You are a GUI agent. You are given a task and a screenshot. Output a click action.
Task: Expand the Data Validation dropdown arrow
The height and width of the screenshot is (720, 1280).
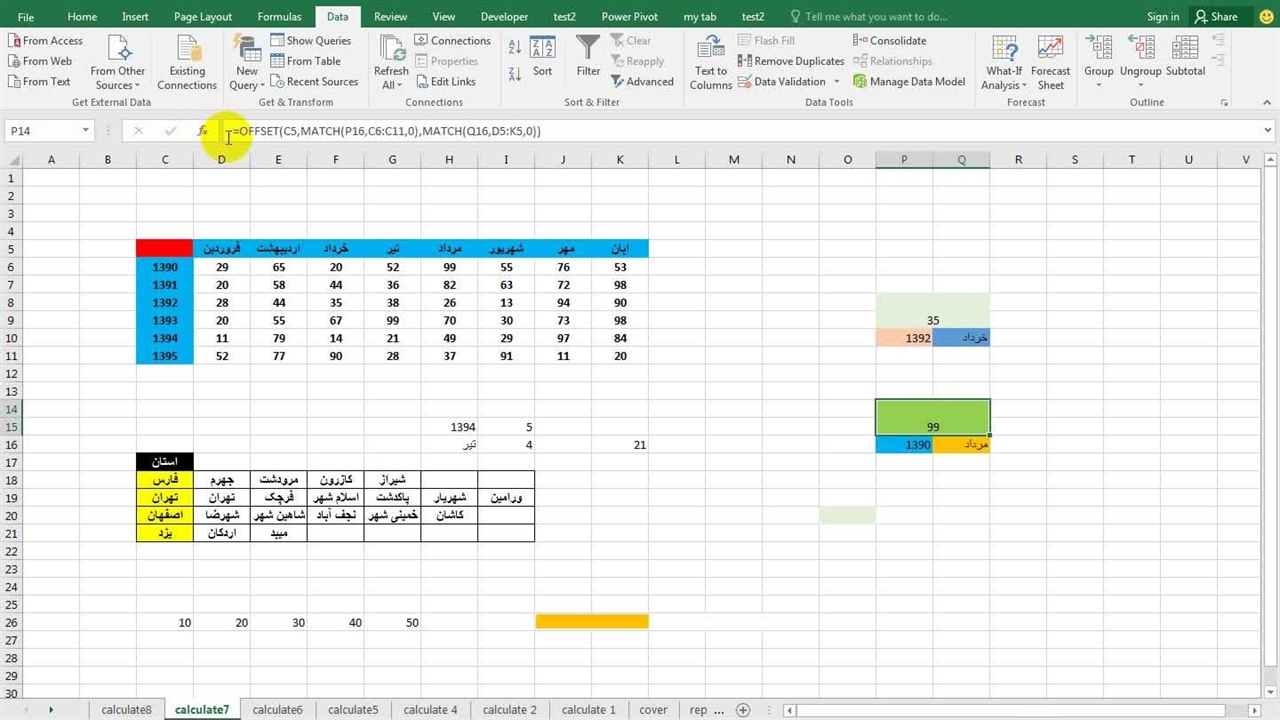836,82
